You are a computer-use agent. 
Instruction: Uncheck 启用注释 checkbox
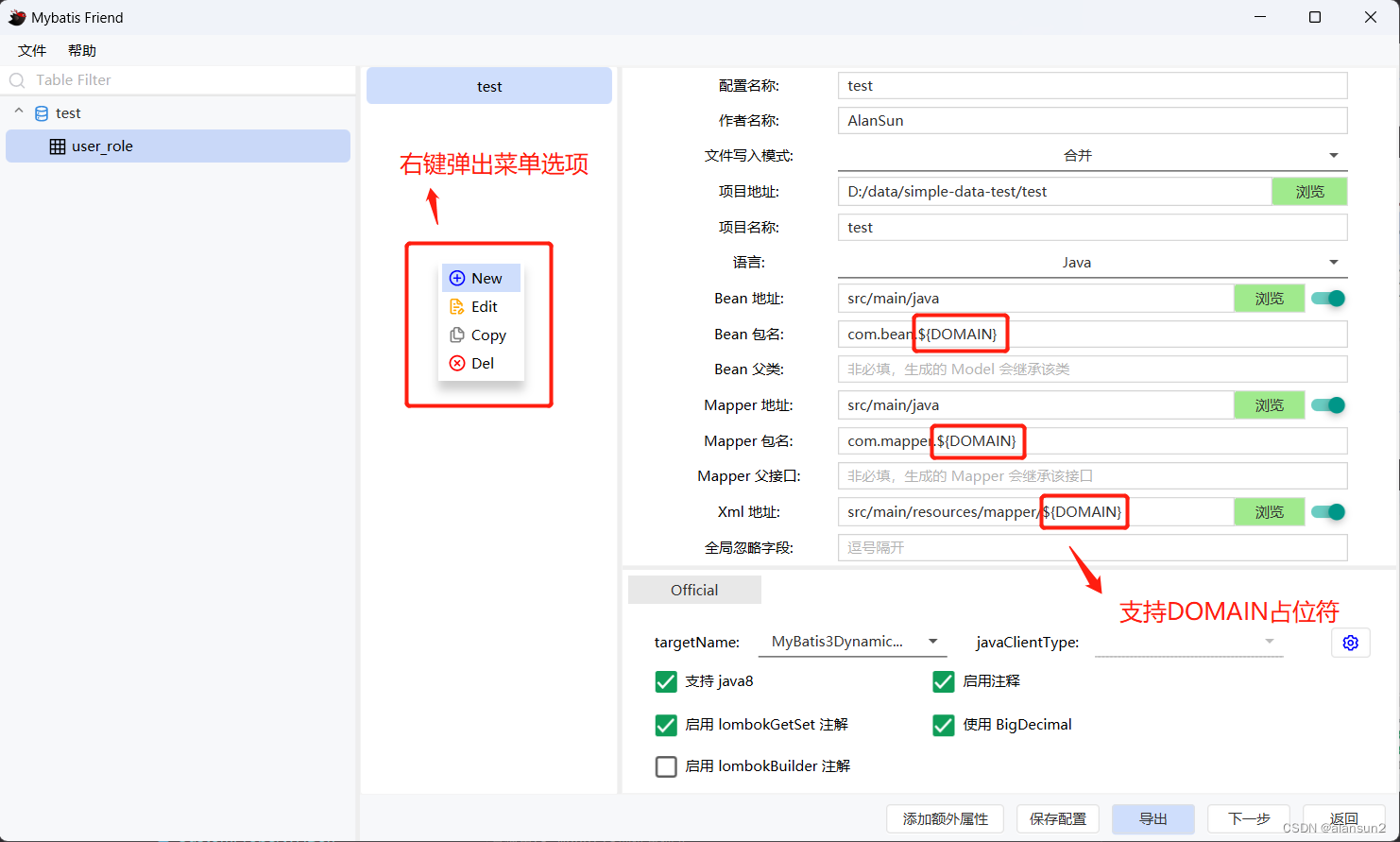(x=944, y=681)
